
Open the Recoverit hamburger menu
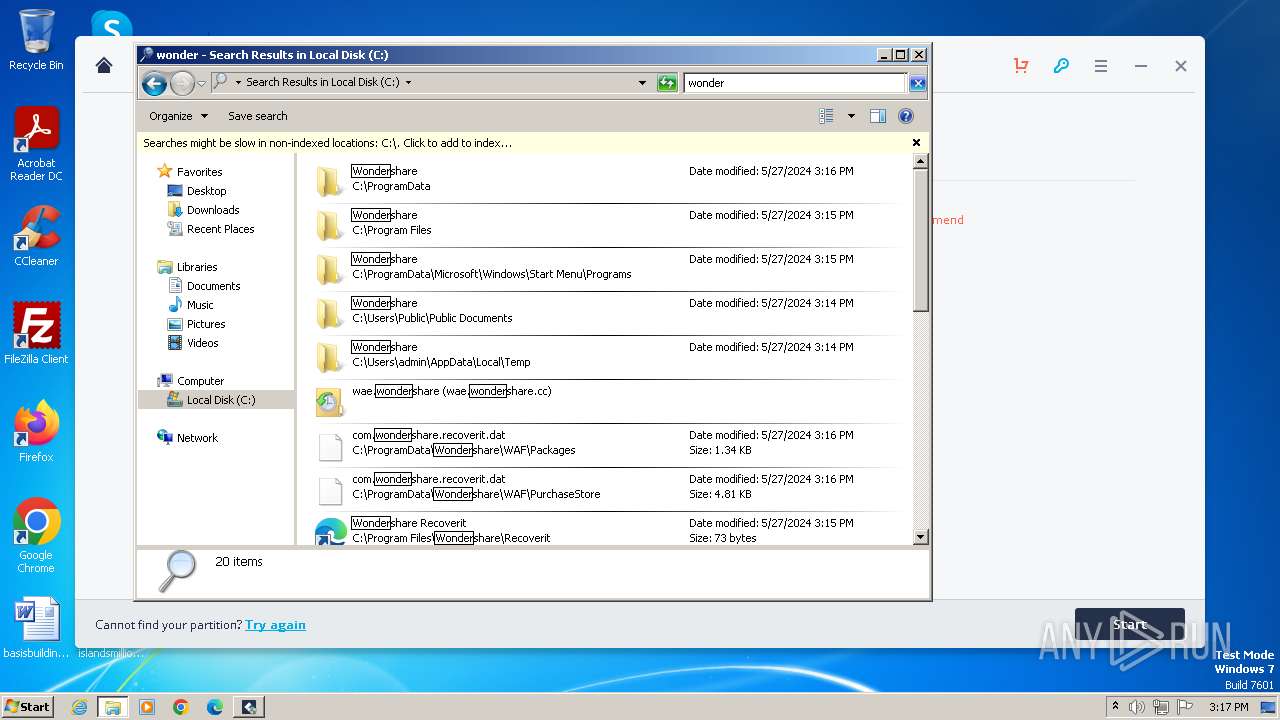click(x=1101, y=66)
